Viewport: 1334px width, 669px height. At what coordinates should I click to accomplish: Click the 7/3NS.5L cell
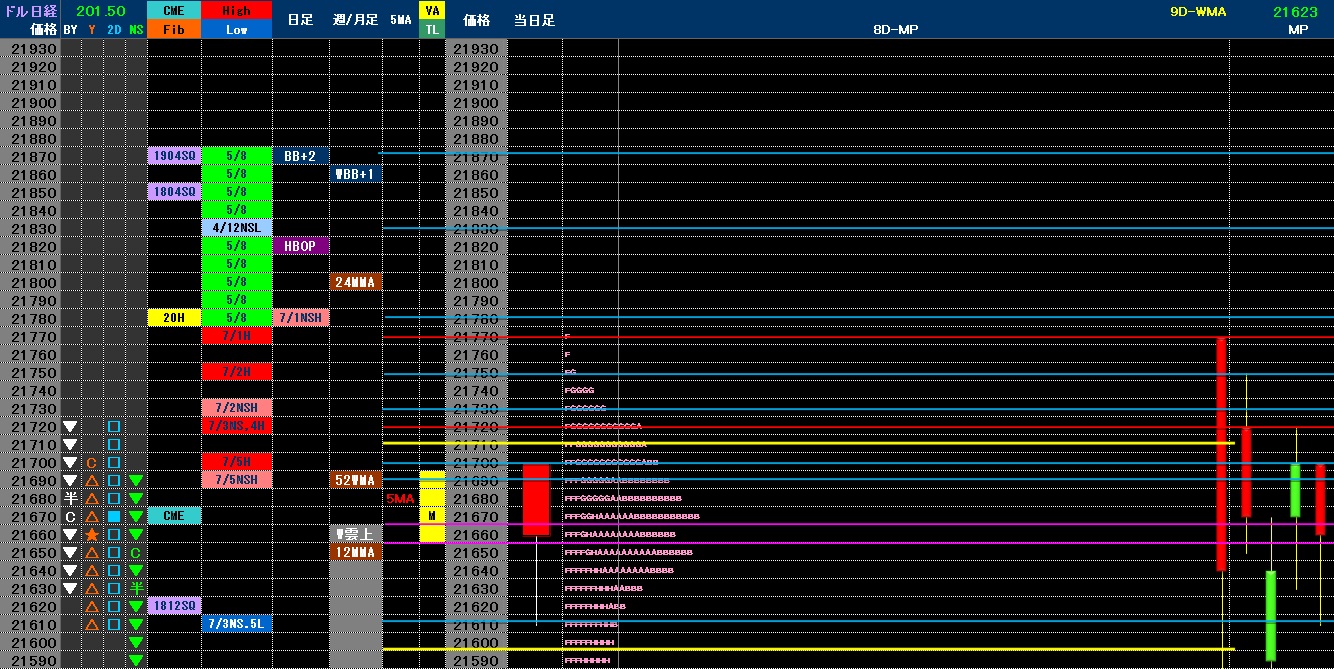pyautogui.click(x=237, y=624)
